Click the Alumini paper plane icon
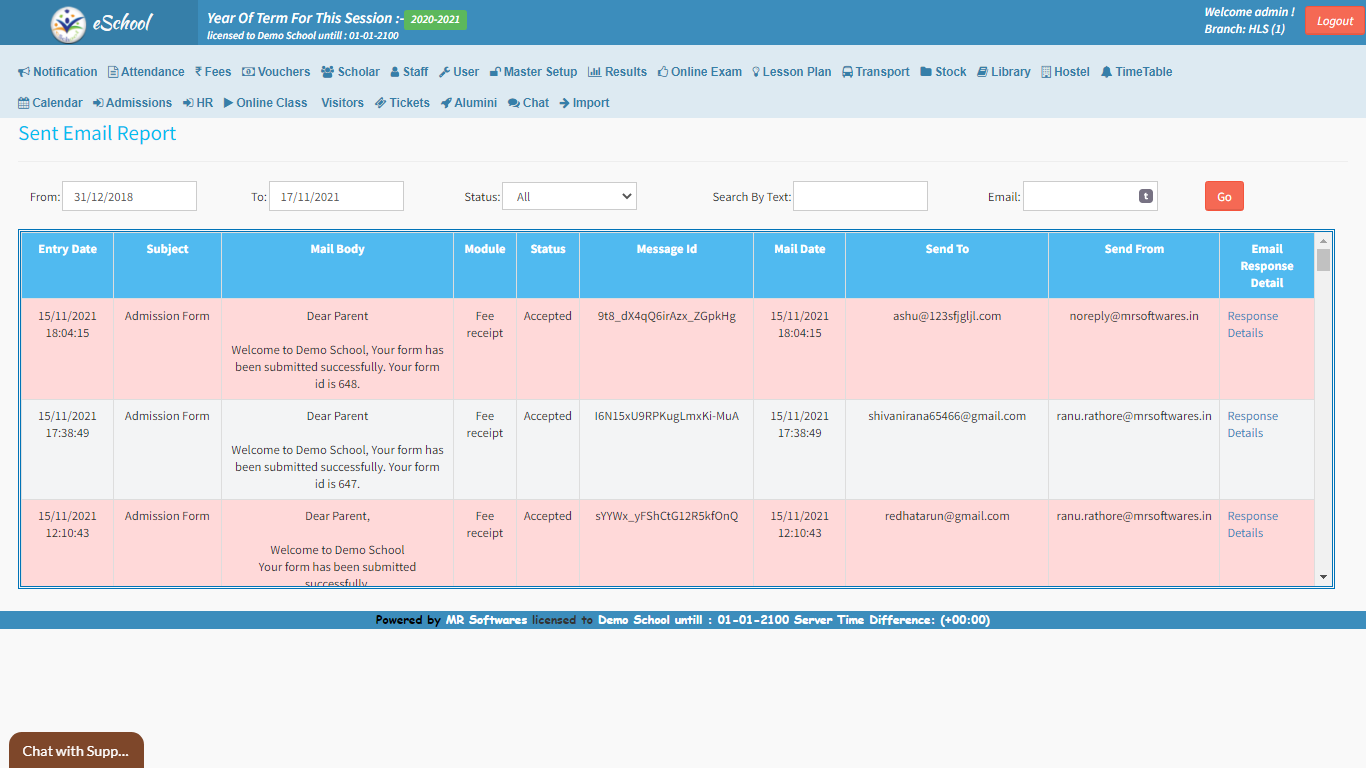The width and height of the screenshot is (1366, 768). pyautogui.click(x=446, y=103)
